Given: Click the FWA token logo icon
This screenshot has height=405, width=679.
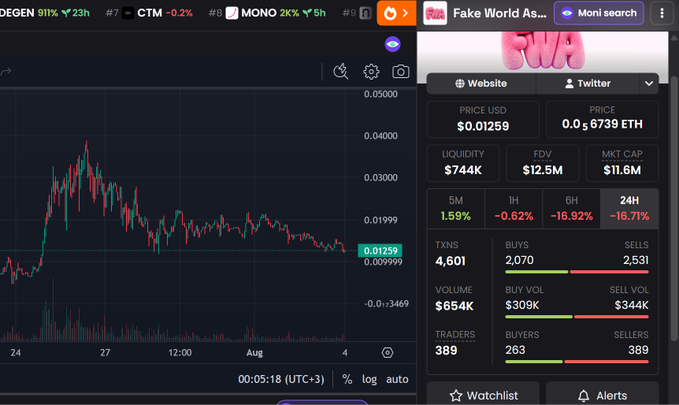Looking at the screenshot, I should tap(435, 13).
